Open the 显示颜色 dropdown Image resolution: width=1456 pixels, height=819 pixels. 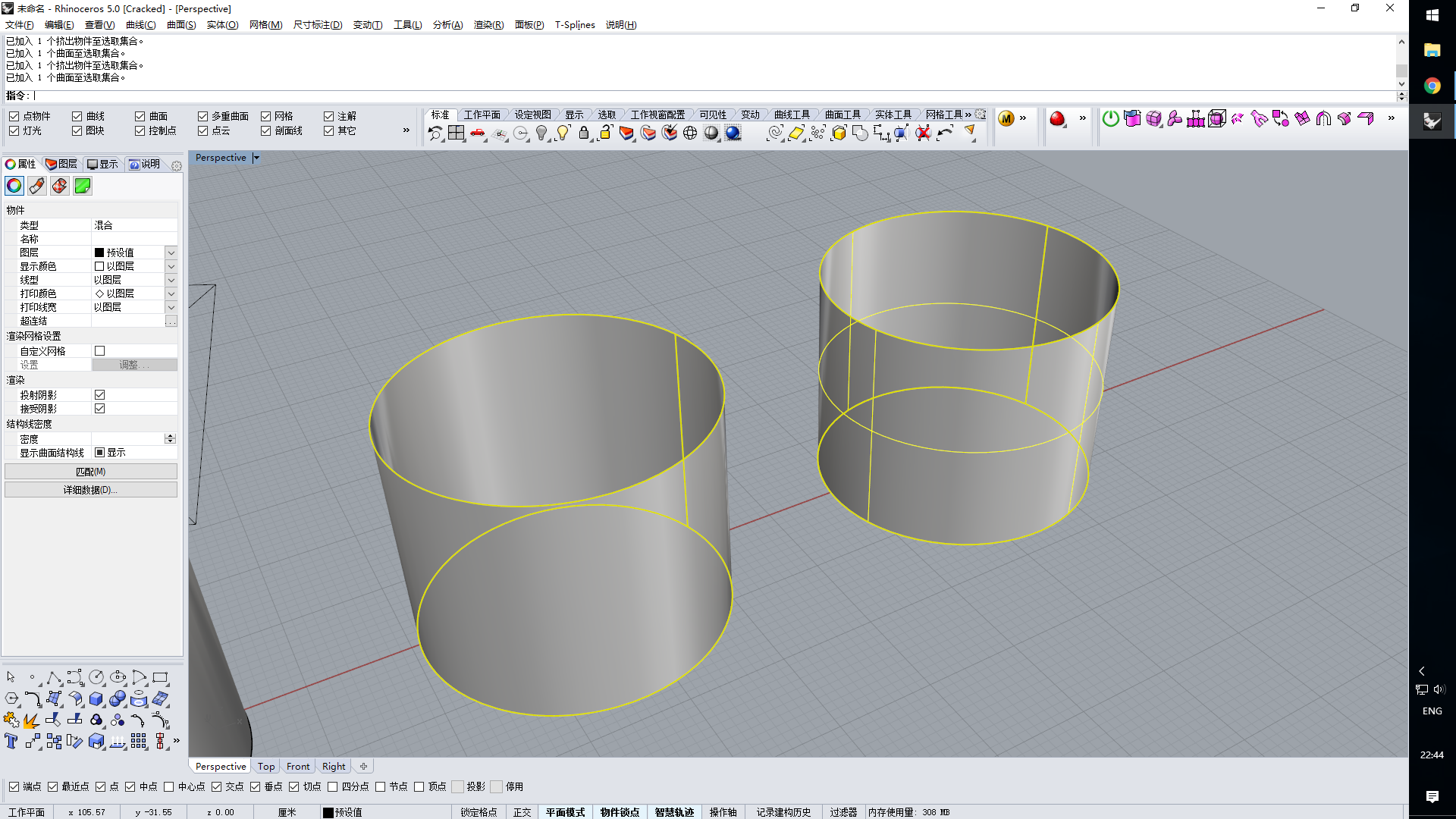click(171, 266)
